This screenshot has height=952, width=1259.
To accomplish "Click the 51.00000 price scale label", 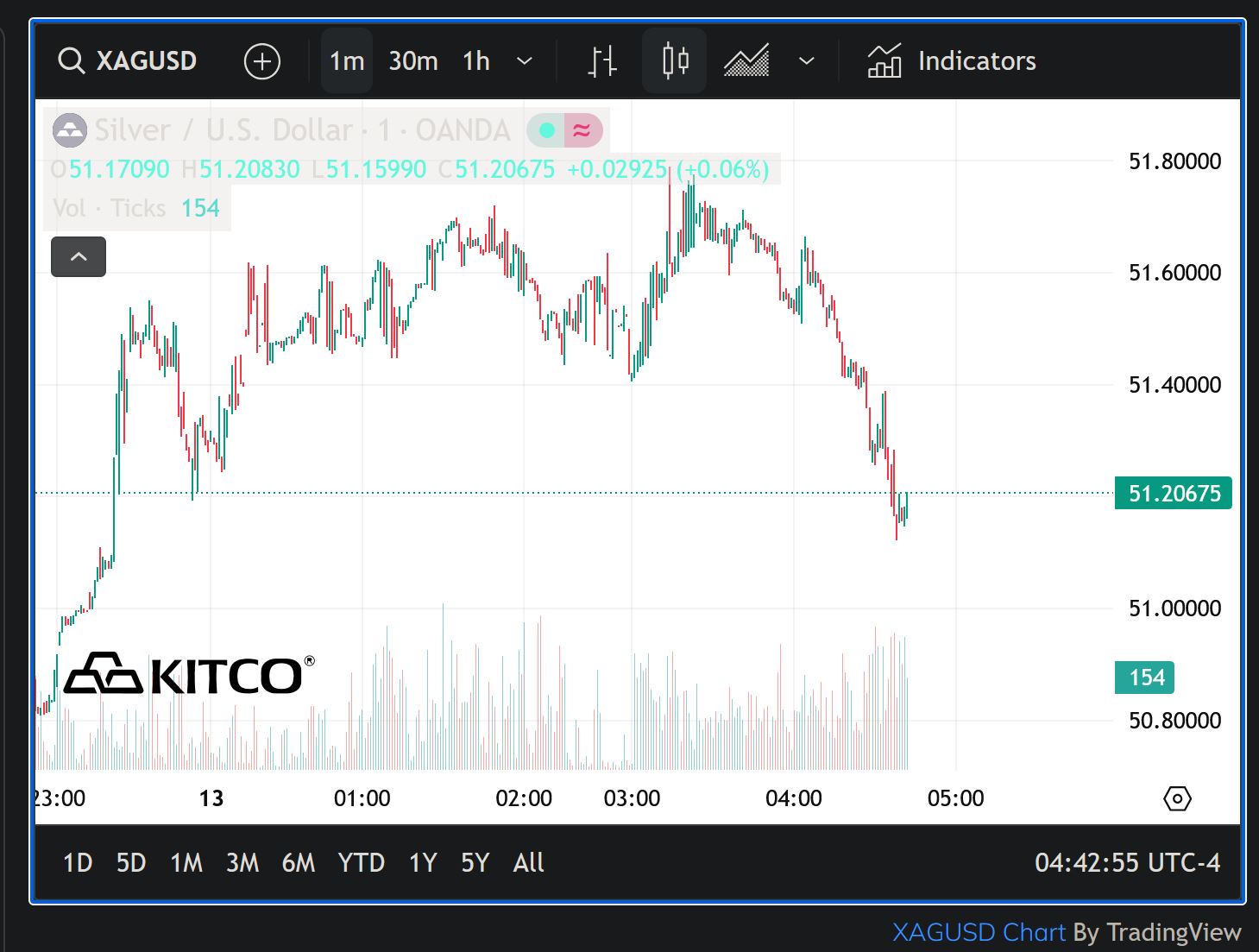I will pyautogui.click(x=1174, y=608).
